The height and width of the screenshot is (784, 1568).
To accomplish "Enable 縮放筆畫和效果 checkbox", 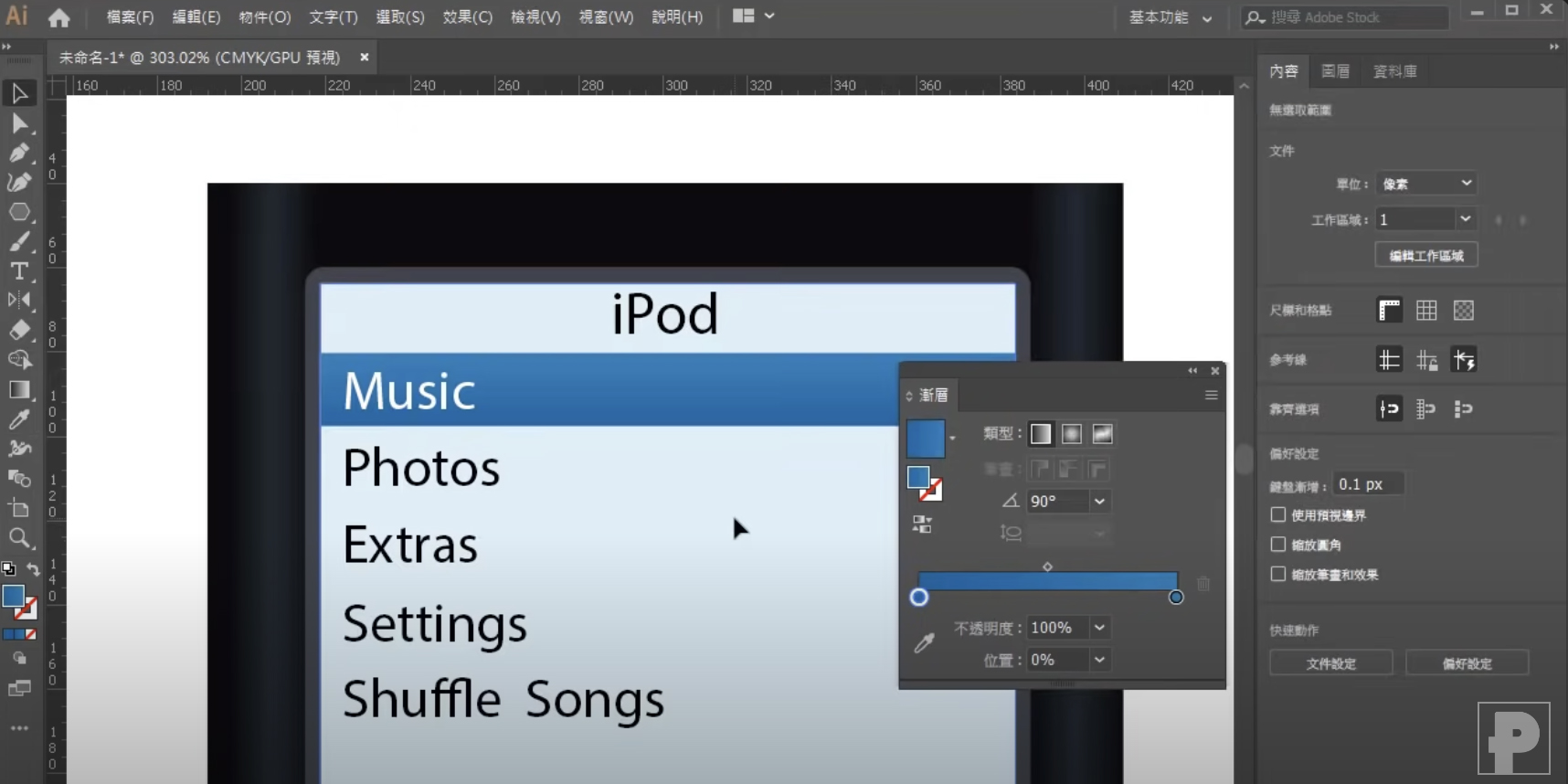I will click(x=1278, y=574).
